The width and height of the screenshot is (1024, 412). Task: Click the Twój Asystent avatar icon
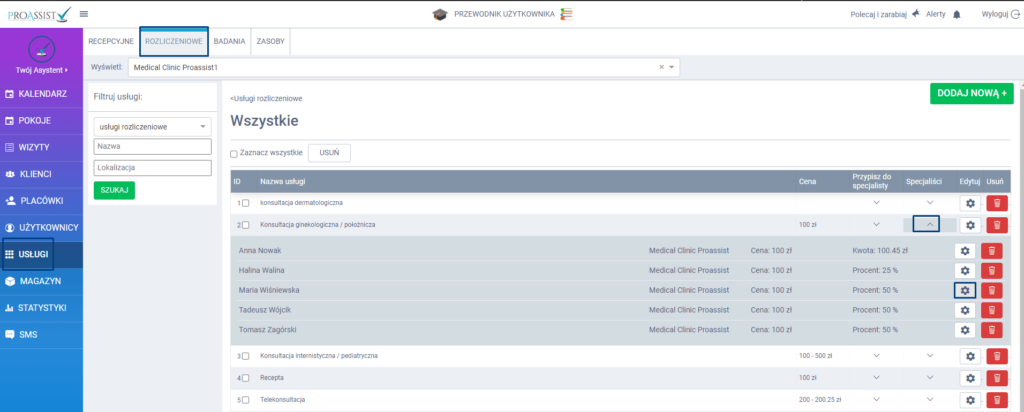tap(40, 49)
